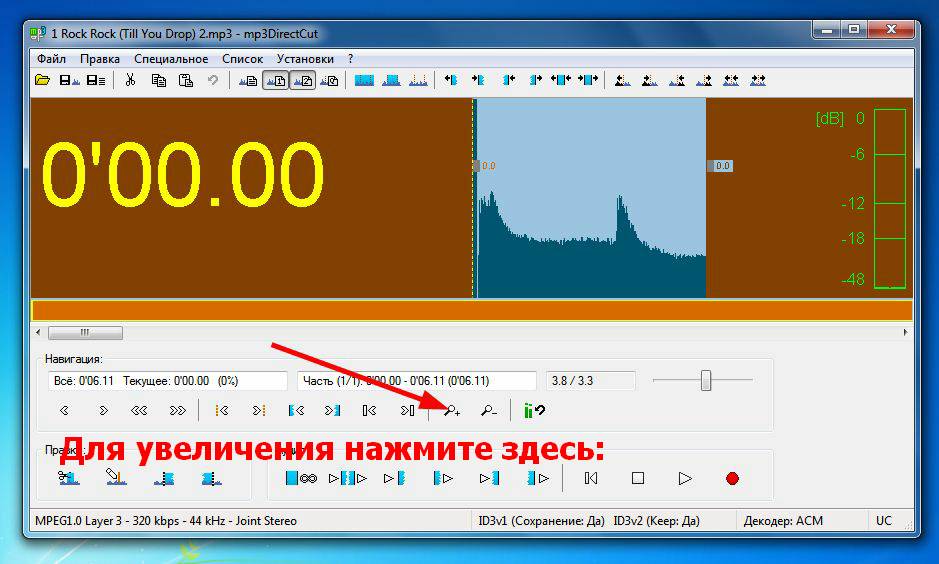This screenshot has width=939, height=564.
Task: Click the '3.8 / 3.3' value field
Action: 590,381
